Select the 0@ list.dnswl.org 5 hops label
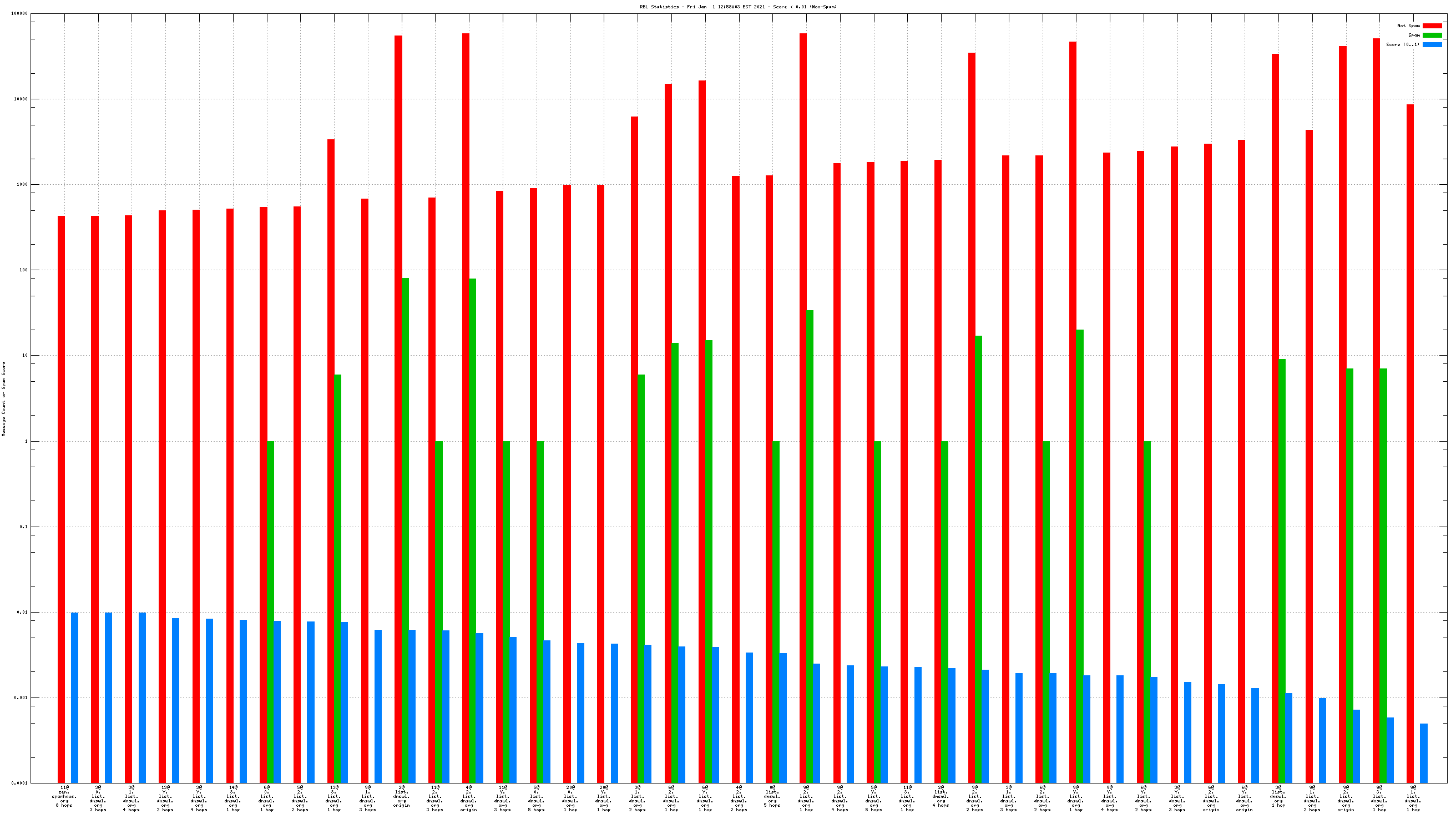The height and width of the screenshot is (819, 1456). click(772, 796)
